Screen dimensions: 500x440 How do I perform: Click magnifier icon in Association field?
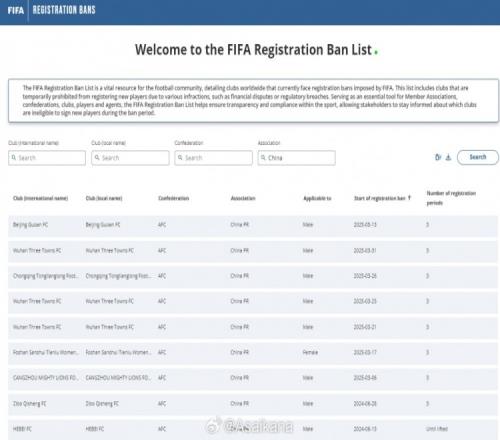click(263, 158)
